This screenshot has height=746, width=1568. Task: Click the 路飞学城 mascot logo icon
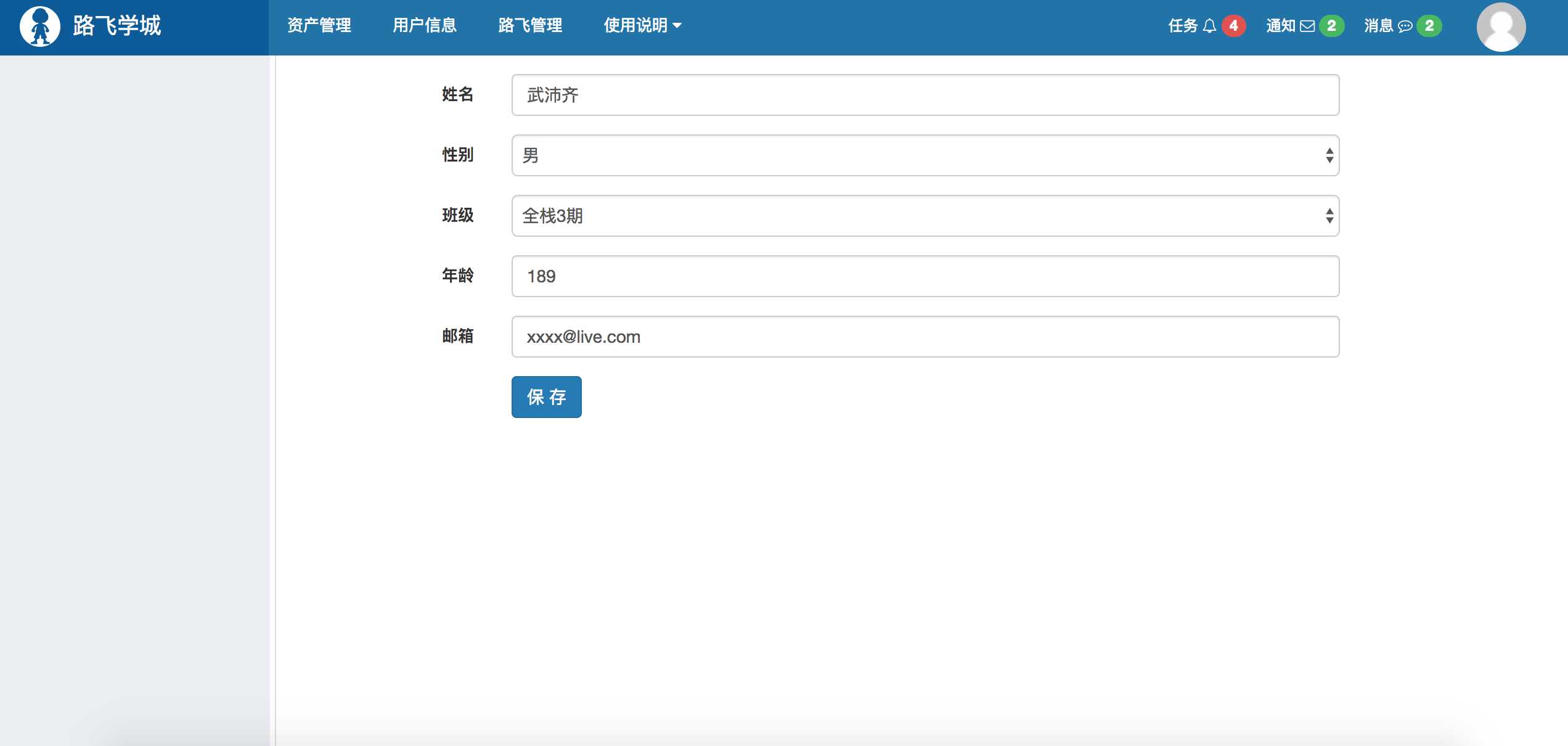pos(40,27)
